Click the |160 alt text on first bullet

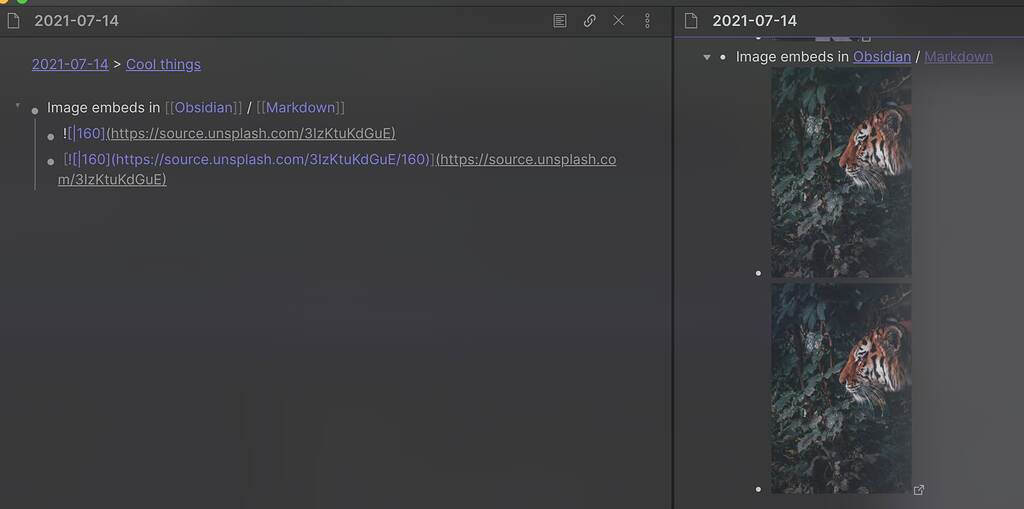[87, 133]
